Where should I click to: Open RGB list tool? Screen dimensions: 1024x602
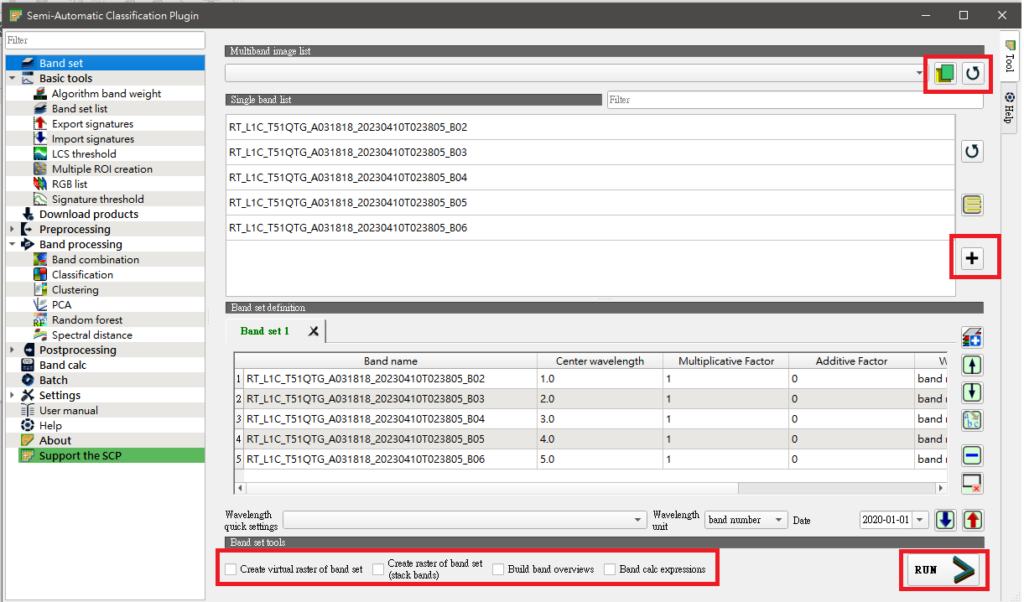click(x=70, y=184)
